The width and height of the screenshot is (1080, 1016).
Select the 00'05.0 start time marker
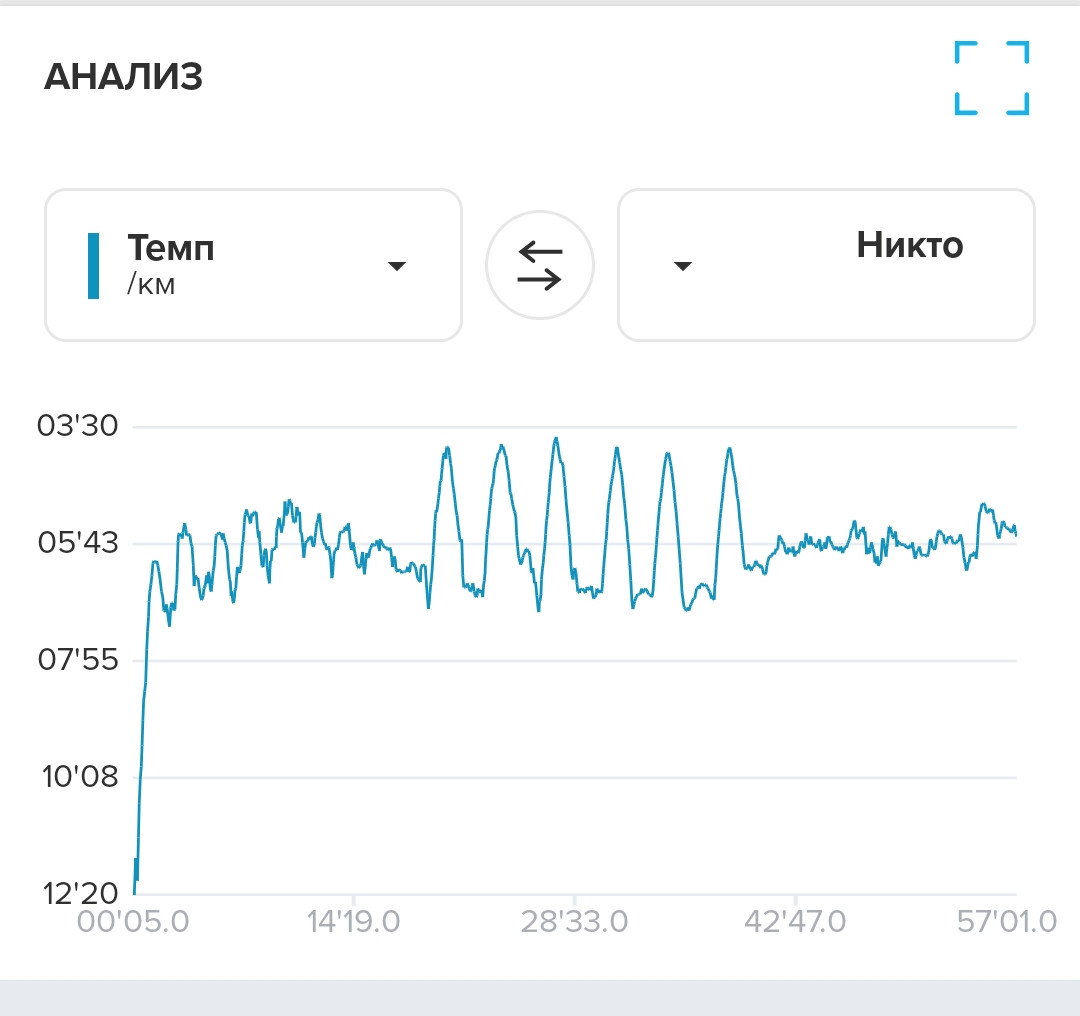click(133, 922)
